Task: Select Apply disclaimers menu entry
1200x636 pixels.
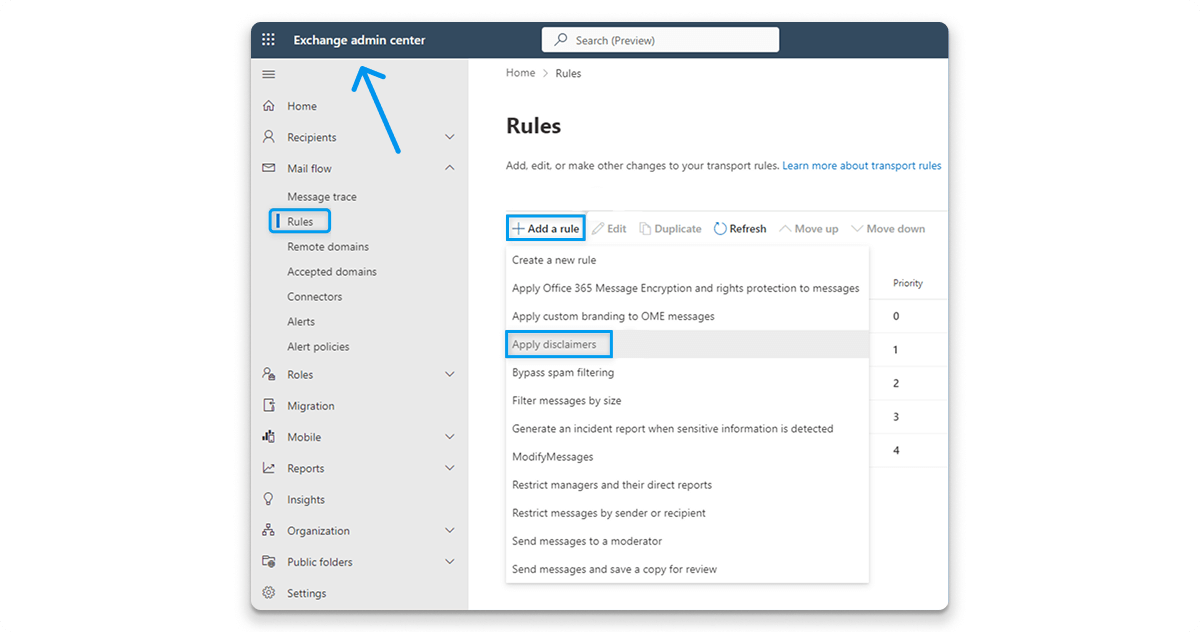Action: click(x=687, y=344)
